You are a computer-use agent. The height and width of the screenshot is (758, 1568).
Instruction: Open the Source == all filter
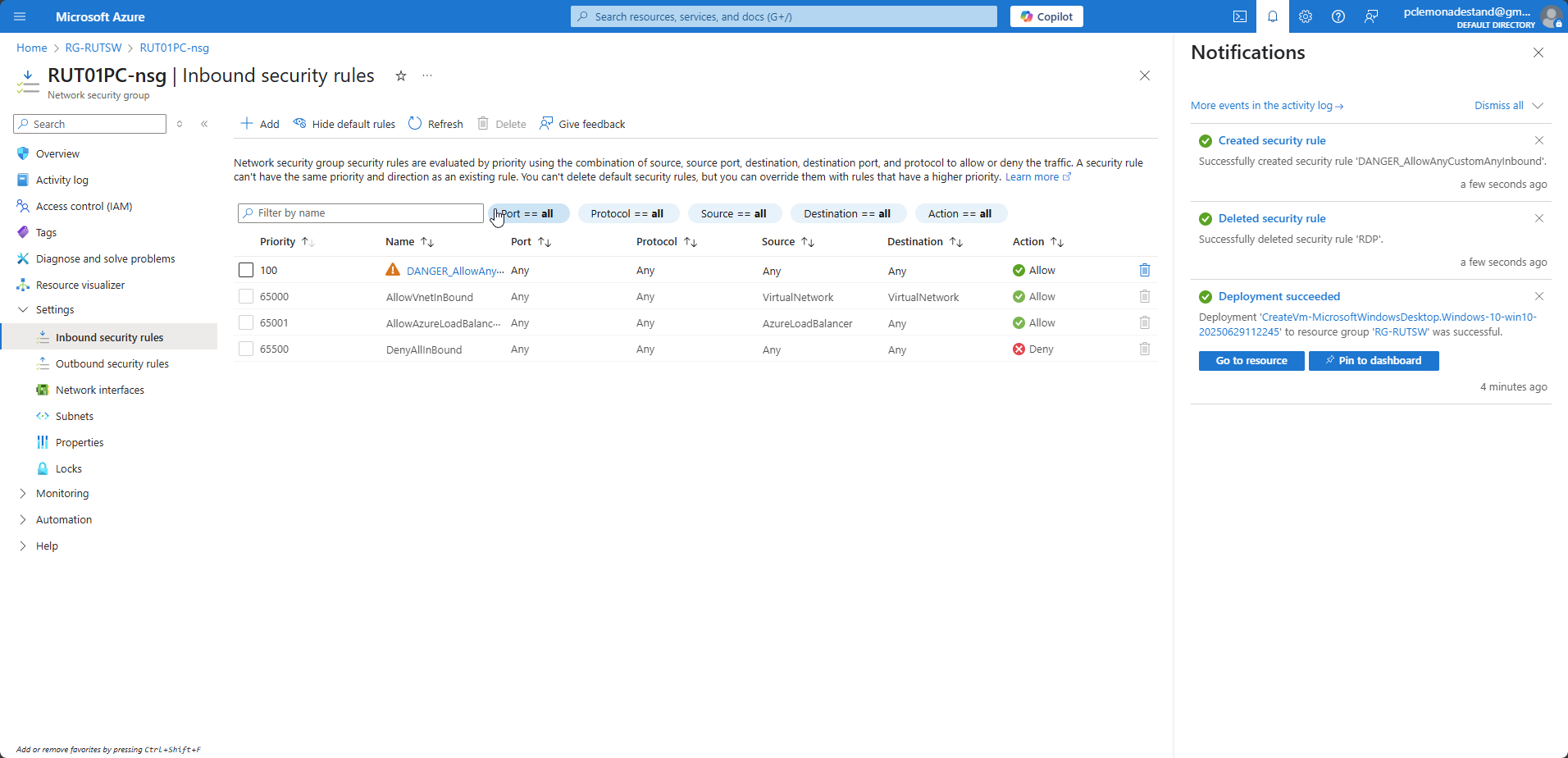(735, 213)
